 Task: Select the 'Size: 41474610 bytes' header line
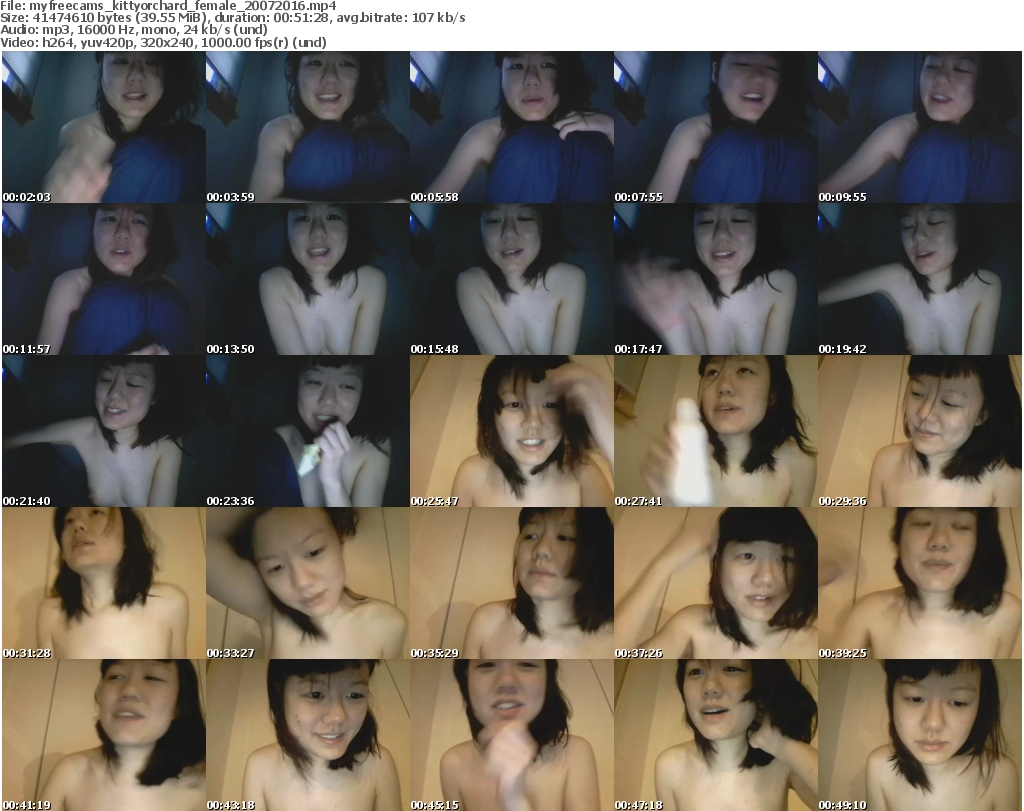(232, 18)
